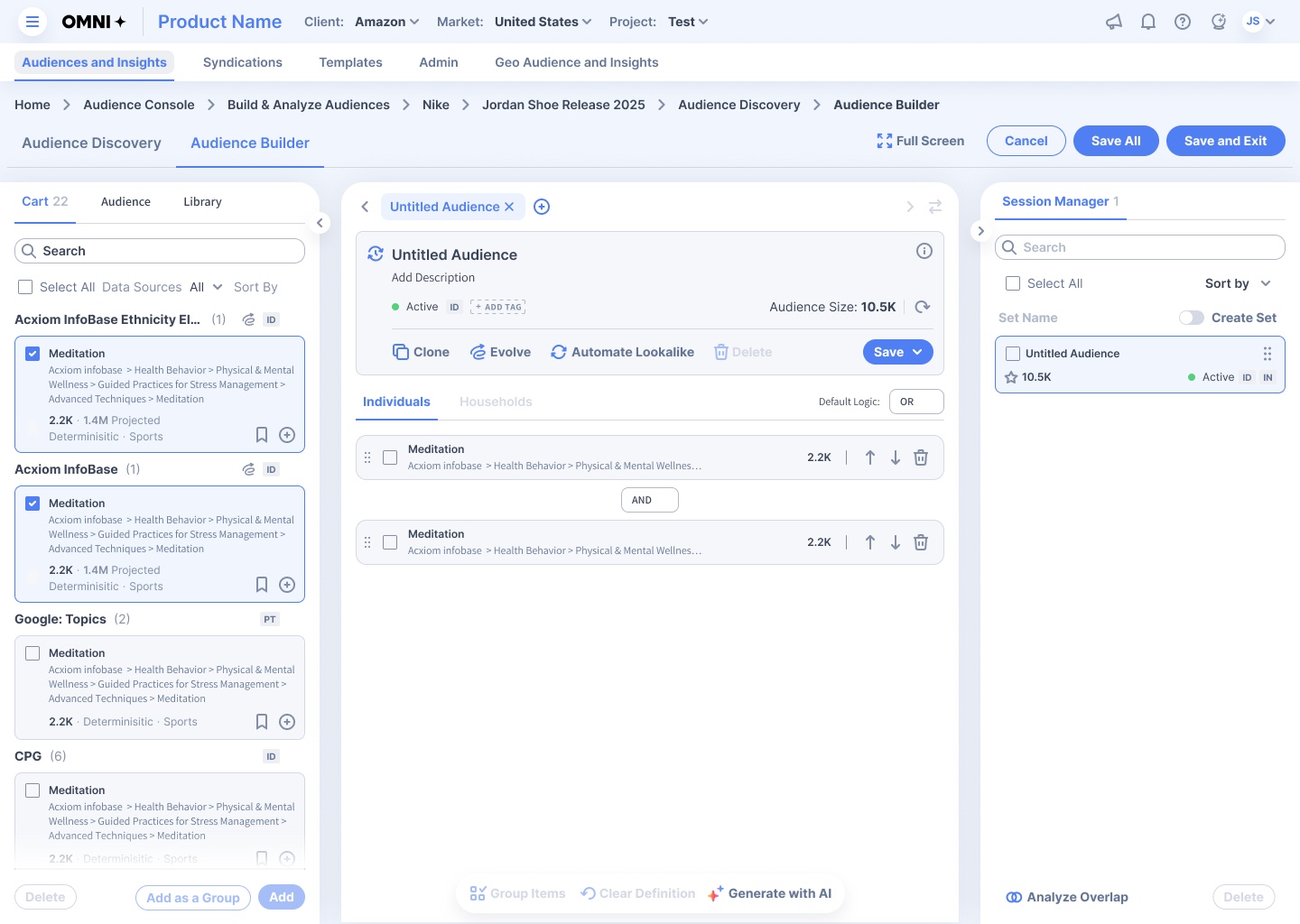Open the hamburger navigation menu
The image size is (1300, 924).
coord(32,22)
